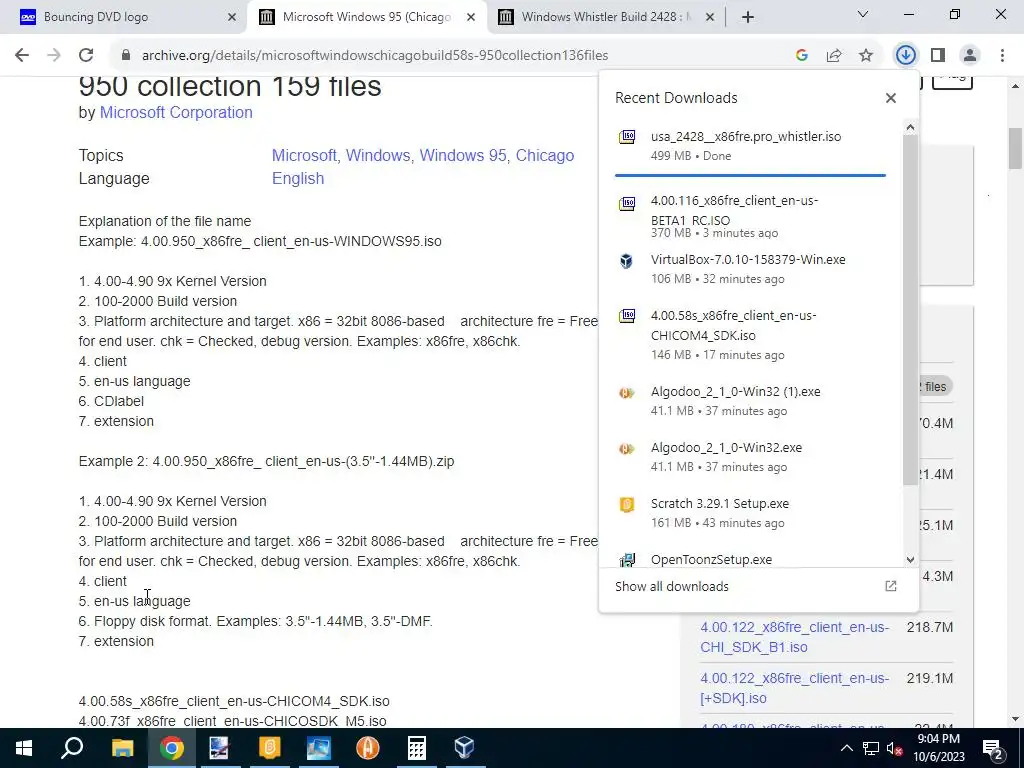Screen dimensions: 1024x768
Task: Open taskbar search magnifier
Action: [x=72, y=748]
